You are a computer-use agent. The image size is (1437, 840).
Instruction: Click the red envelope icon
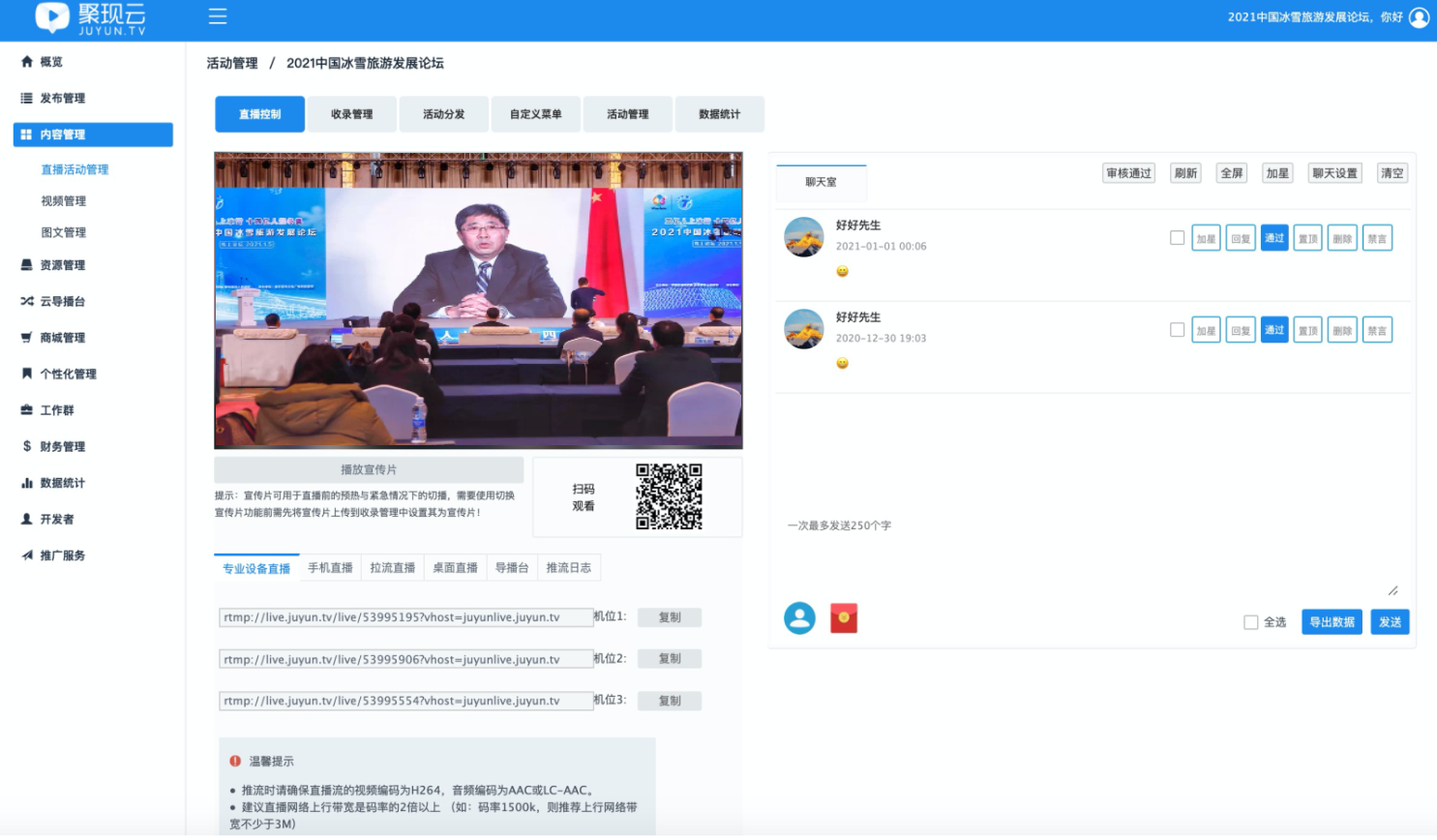pos(844,618)
